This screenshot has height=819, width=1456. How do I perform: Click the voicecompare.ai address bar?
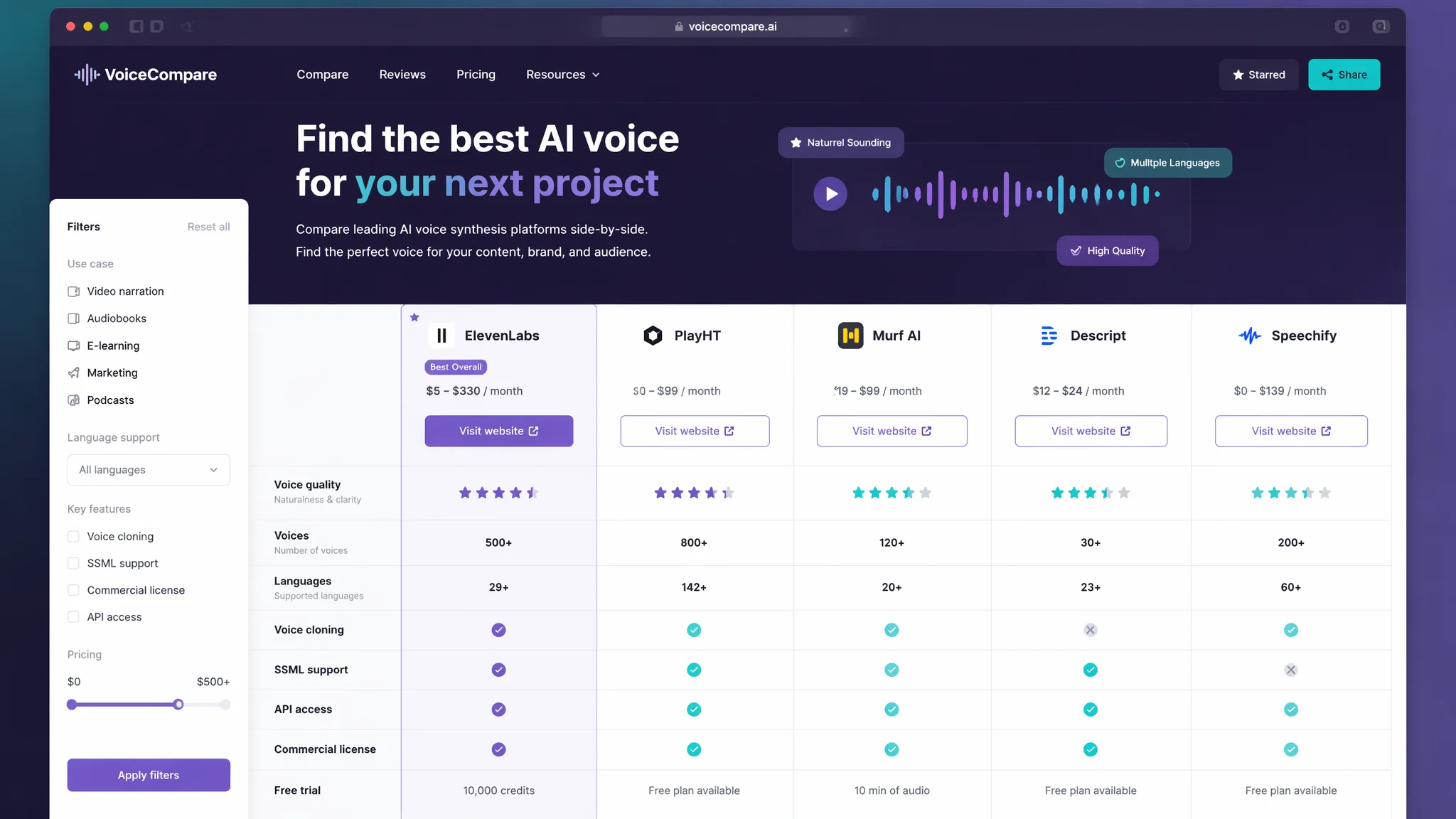(727, 26)
